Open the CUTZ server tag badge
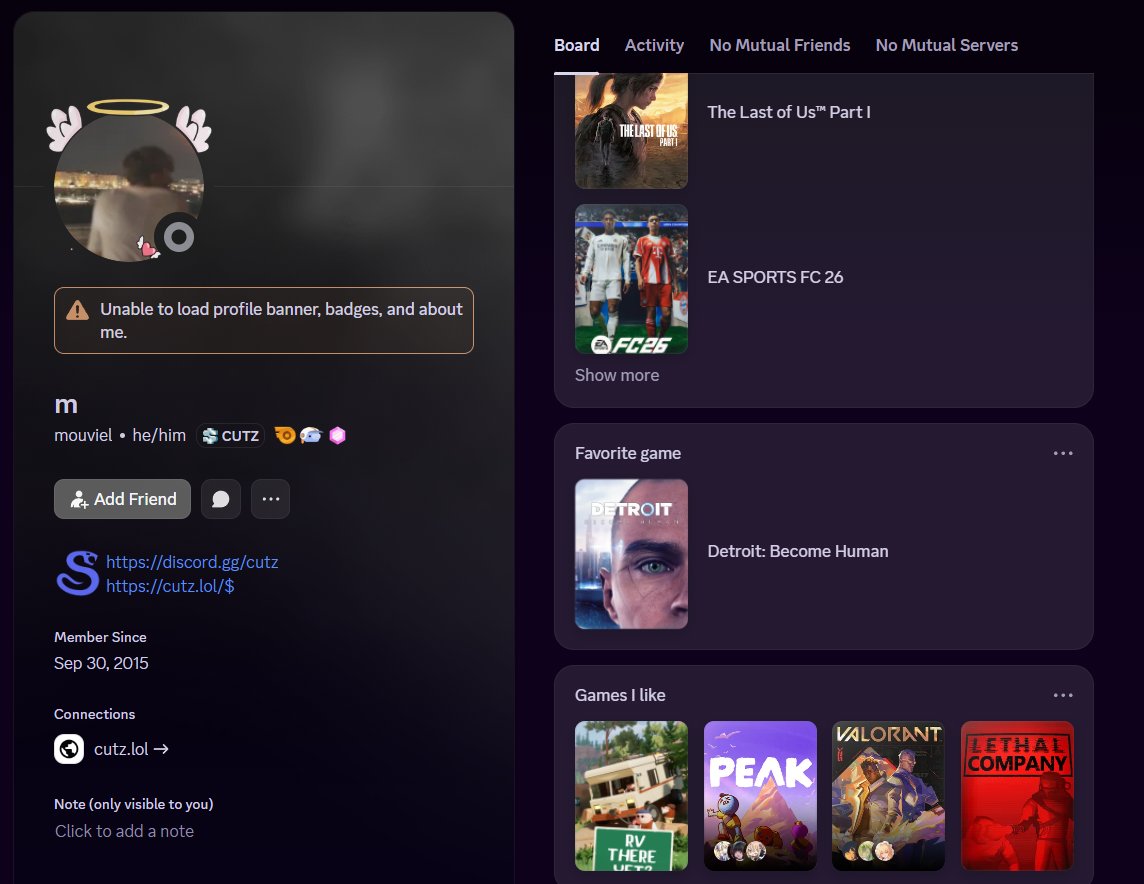 click(x=231, y=435)
